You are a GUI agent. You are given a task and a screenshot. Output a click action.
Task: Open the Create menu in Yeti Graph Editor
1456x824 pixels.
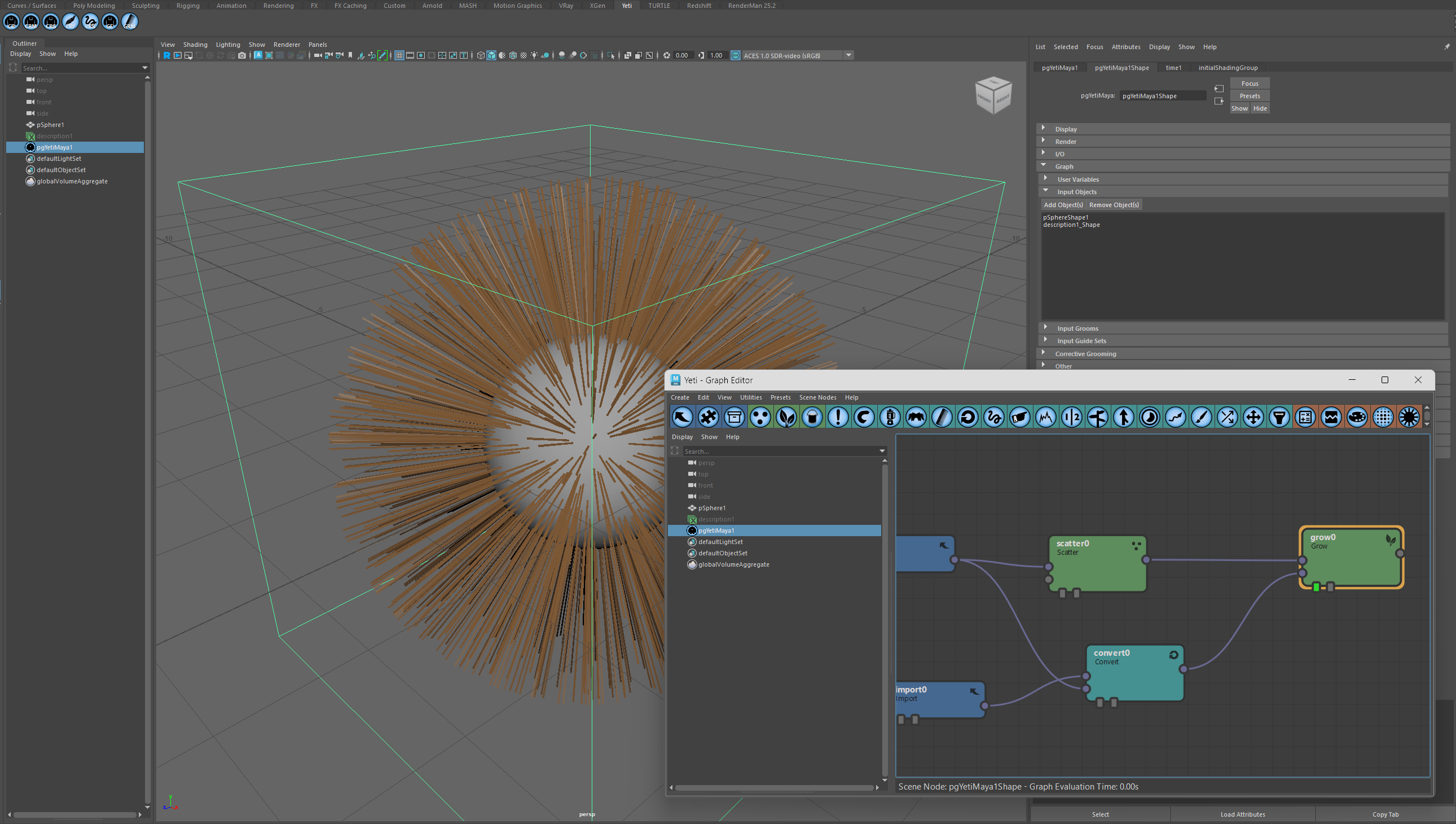click(x=679, y=397)
